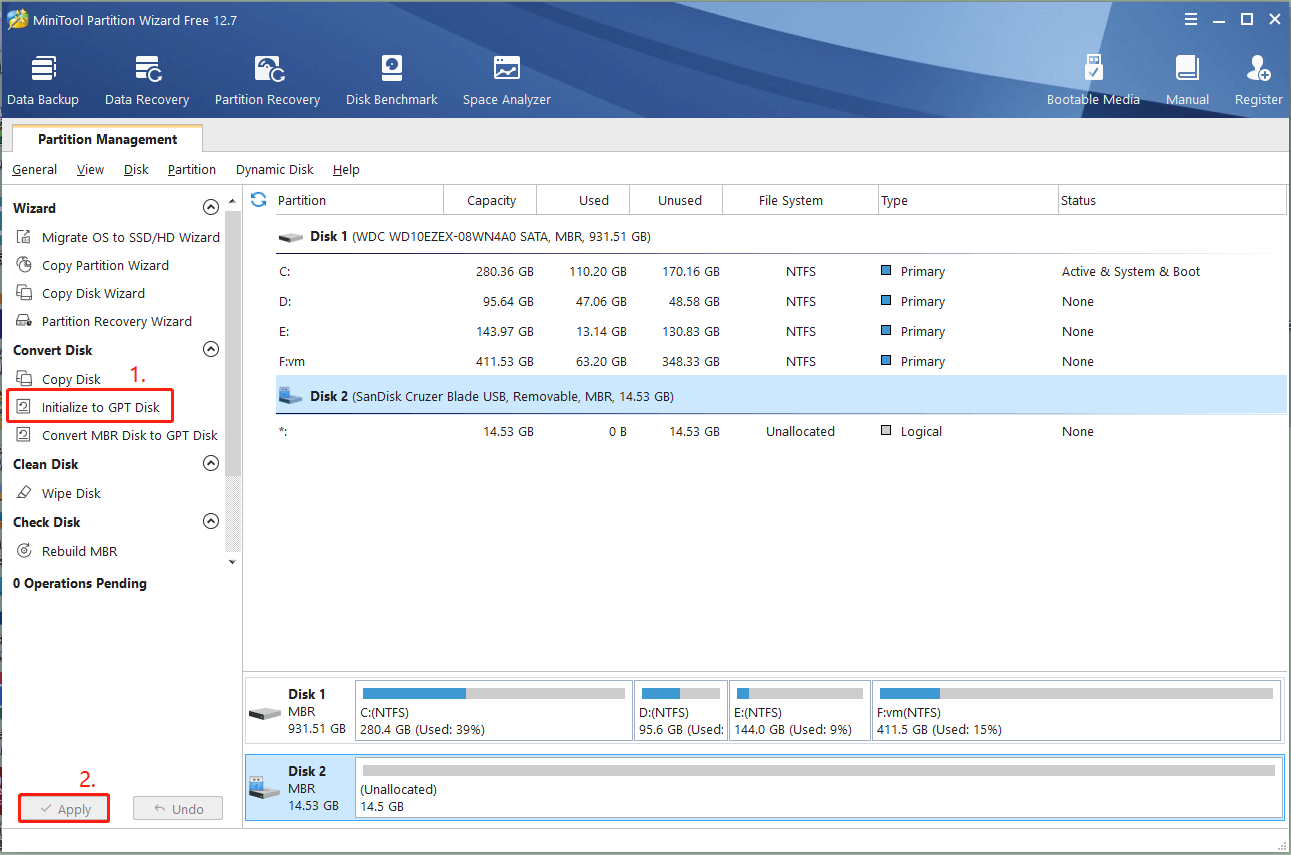Collapse the Wizard section
The image size is (1291, 855).
[x=211, y=207]
